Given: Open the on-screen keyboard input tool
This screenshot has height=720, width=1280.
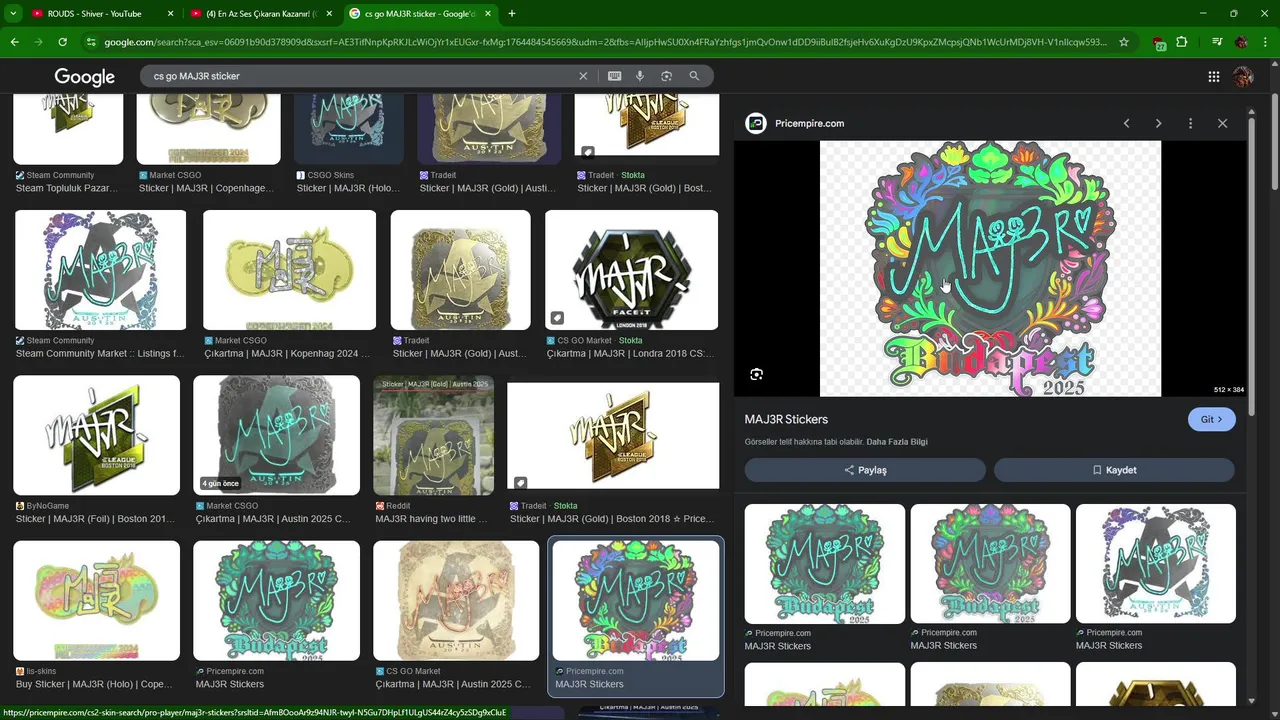Looking at the screenshot, I should click(614, 76).
